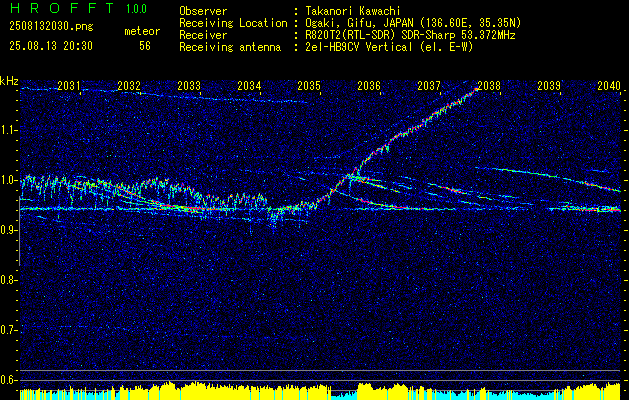
Task: Click time marker 2032
Action: click(129, 85)
